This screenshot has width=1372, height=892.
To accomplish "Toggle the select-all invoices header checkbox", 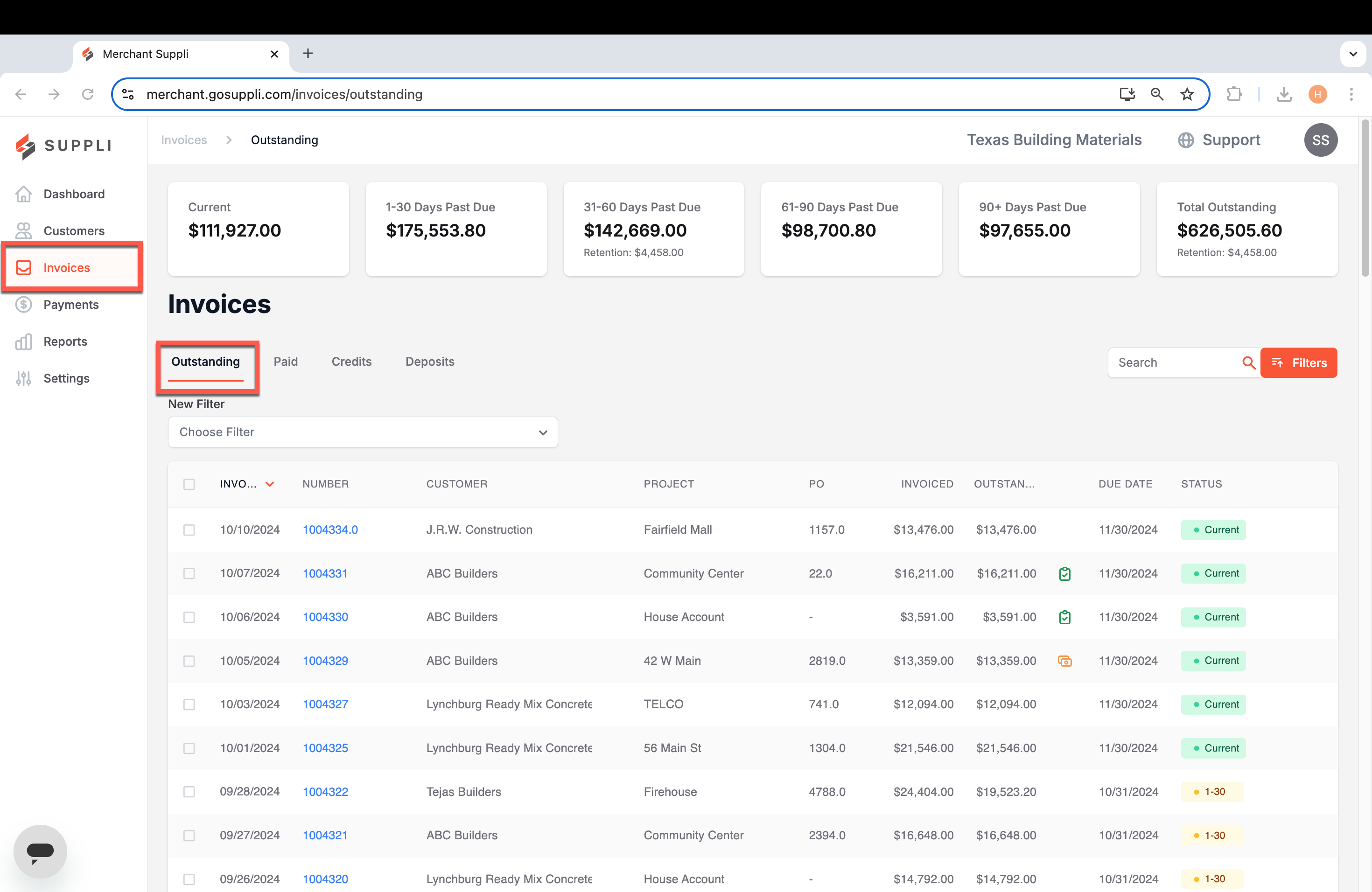I will [x=189, y=484].
